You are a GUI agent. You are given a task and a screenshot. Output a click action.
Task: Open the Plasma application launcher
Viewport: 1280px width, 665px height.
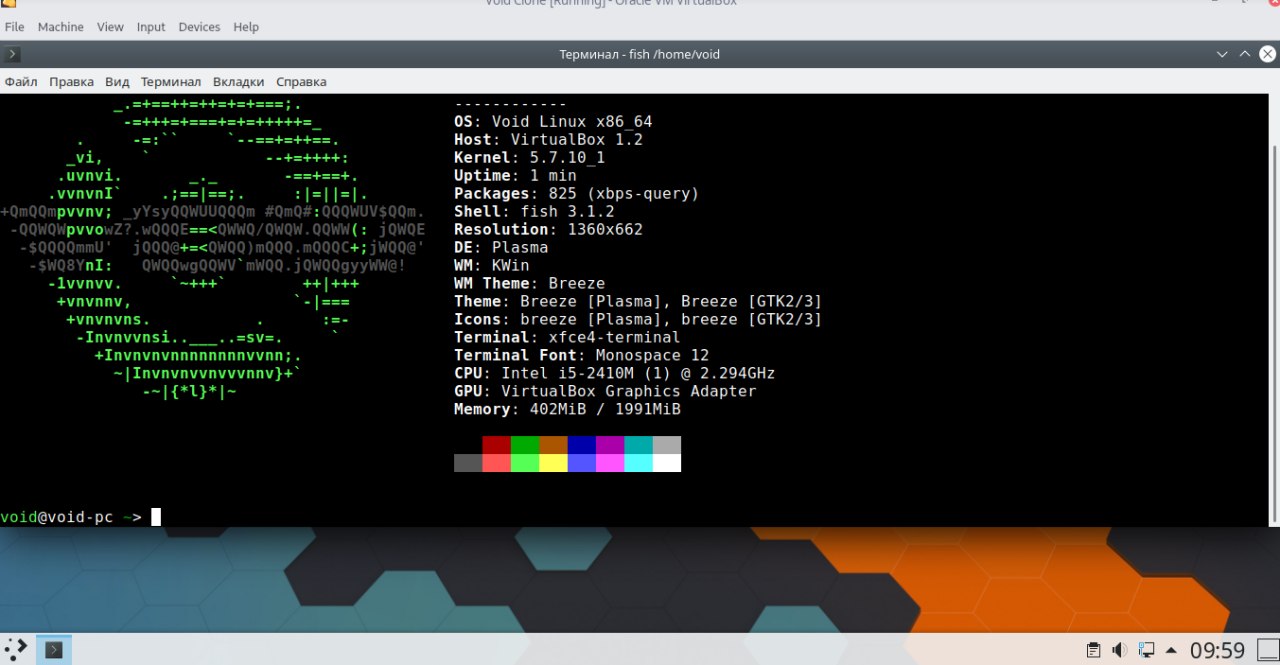point(14,649)
